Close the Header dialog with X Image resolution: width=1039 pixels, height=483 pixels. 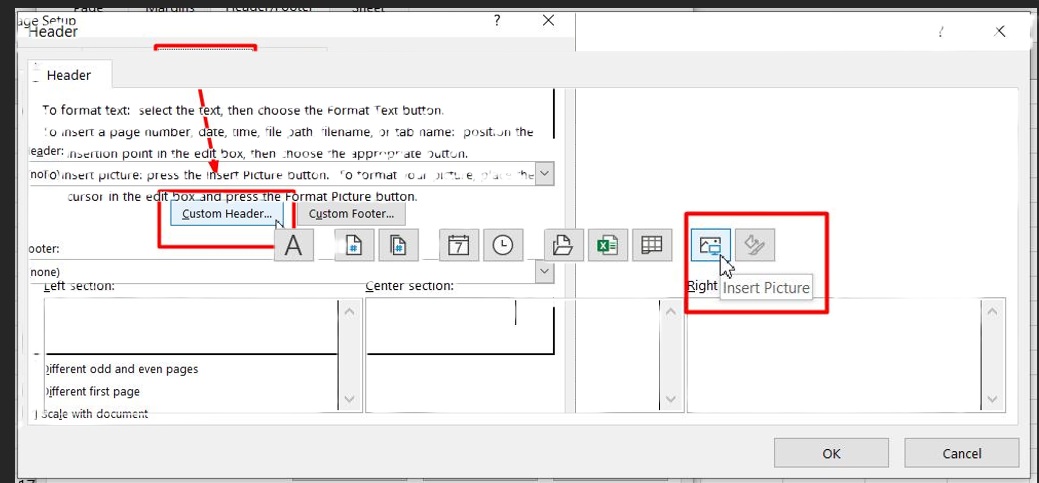(x=1000, y=31)
